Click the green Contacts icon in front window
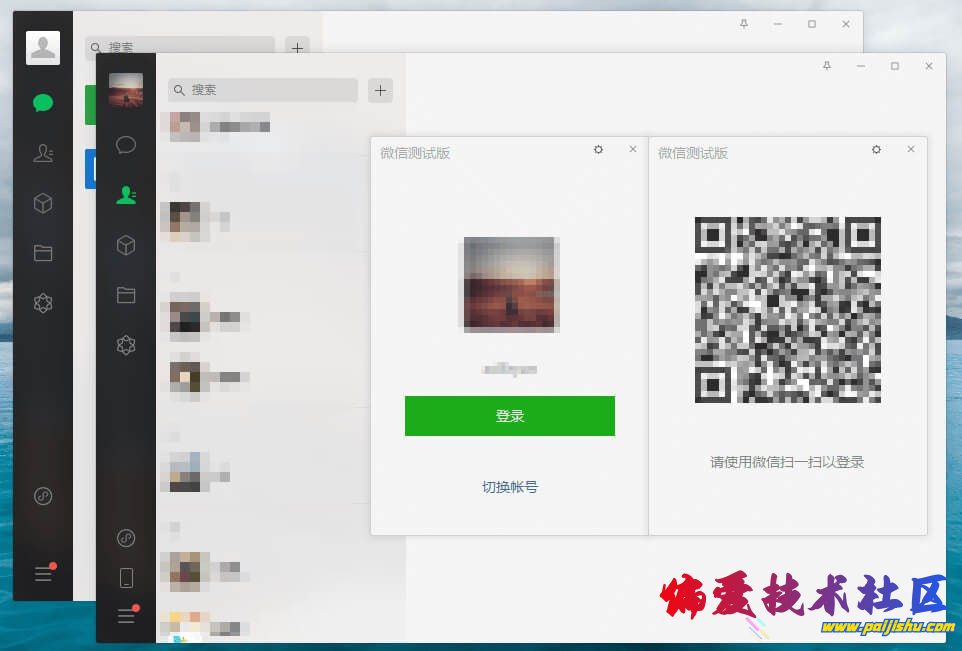 (x=126, y=195)
